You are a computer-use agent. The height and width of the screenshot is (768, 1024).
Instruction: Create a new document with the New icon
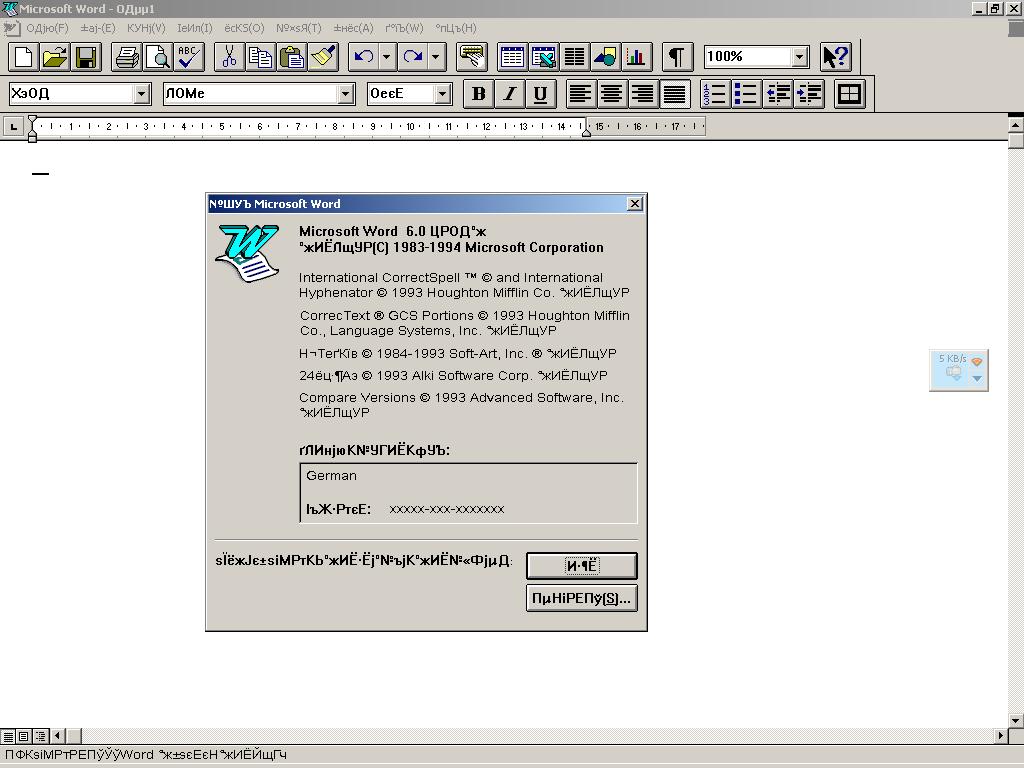click(24, 57)
